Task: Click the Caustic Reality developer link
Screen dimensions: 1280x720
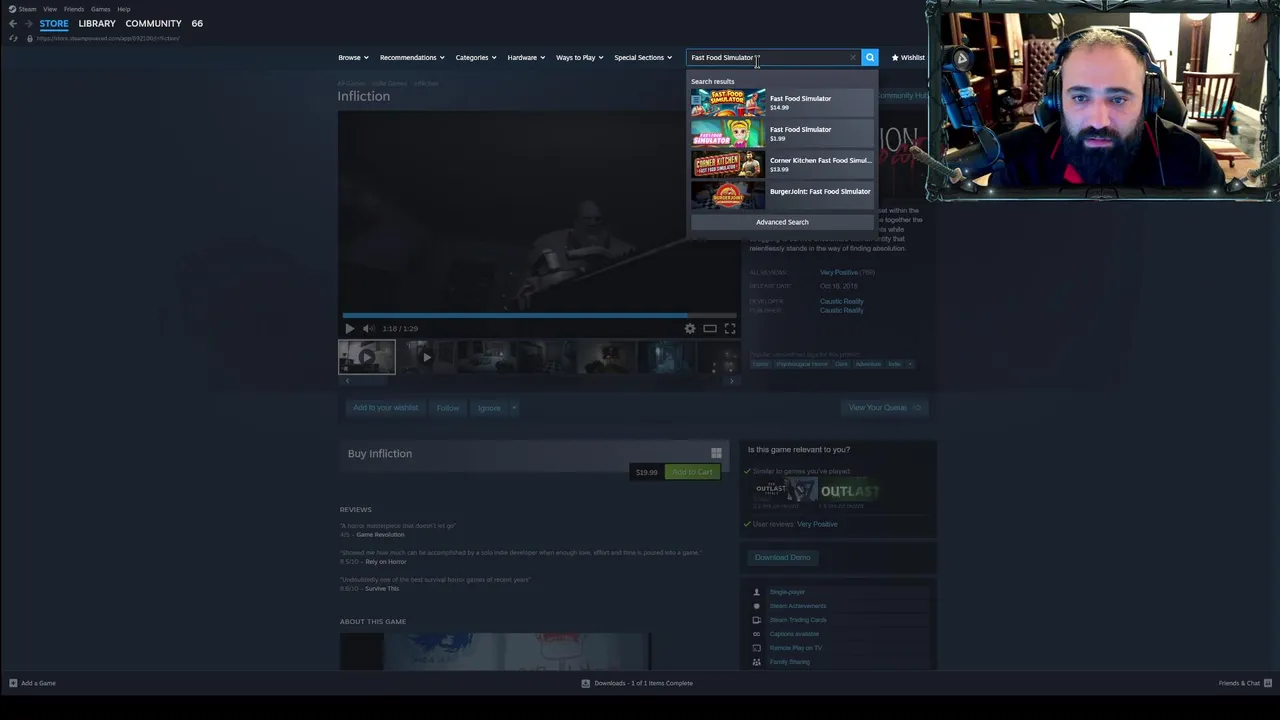Action: [x=841, y=301]
